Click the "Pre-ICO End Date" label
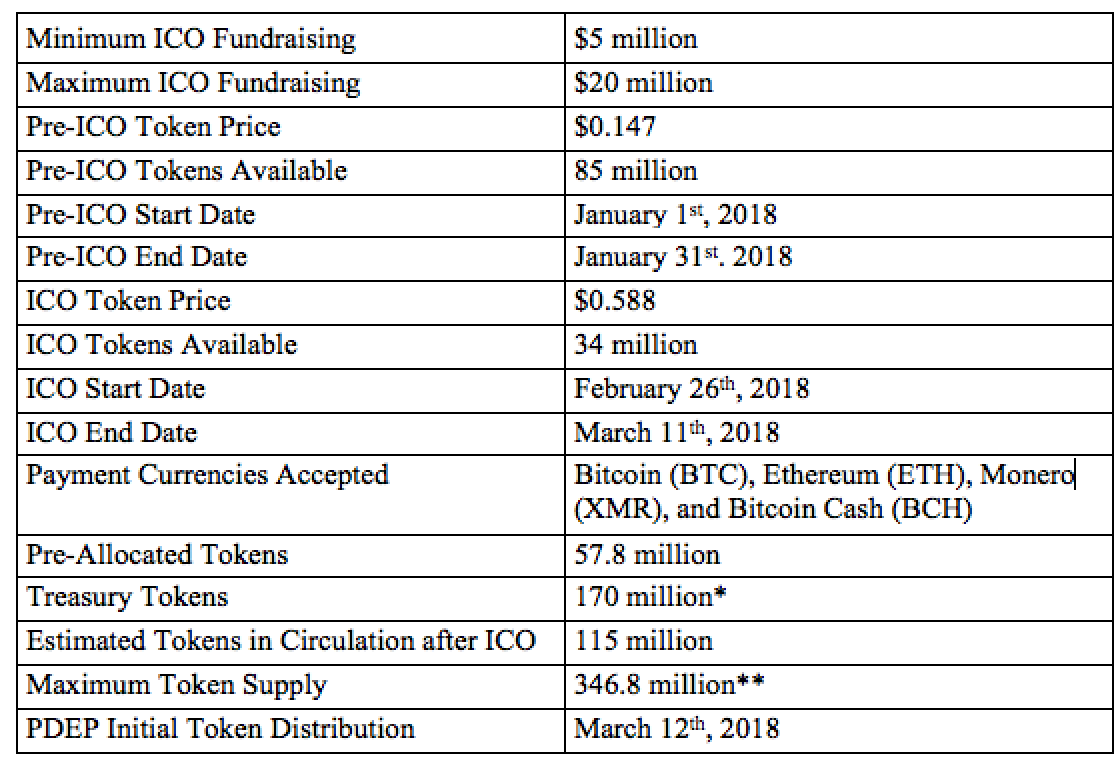This screenshot has height=764, width=1120. pos(136,257)
